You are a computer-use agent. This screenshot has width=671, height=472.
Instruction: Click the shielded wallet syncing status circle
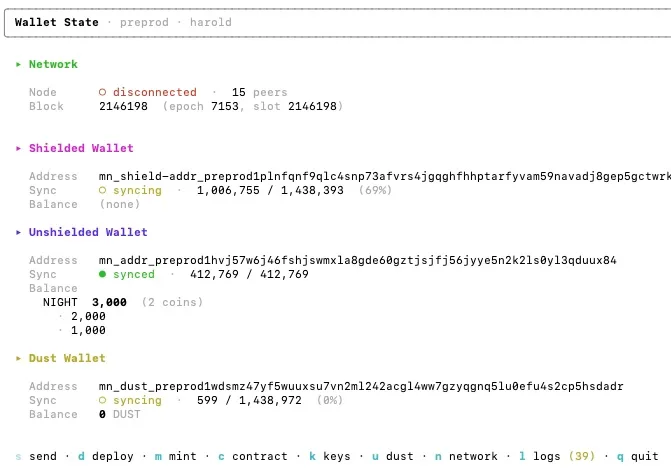click(102, 190)
